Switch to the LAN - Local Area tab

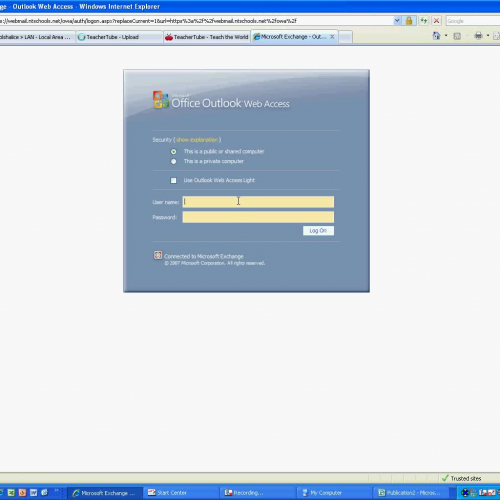point(37,37)
